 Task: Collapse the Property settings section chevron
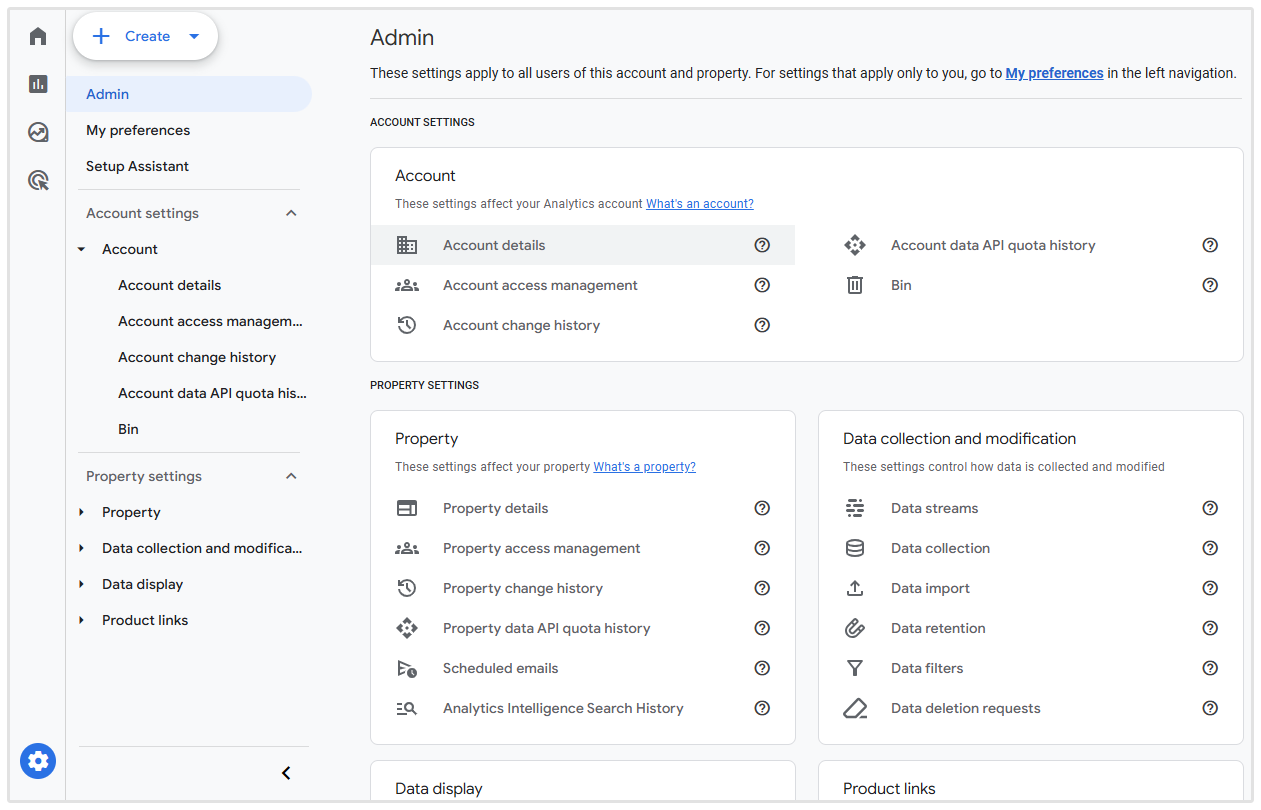tap(291, 476)
